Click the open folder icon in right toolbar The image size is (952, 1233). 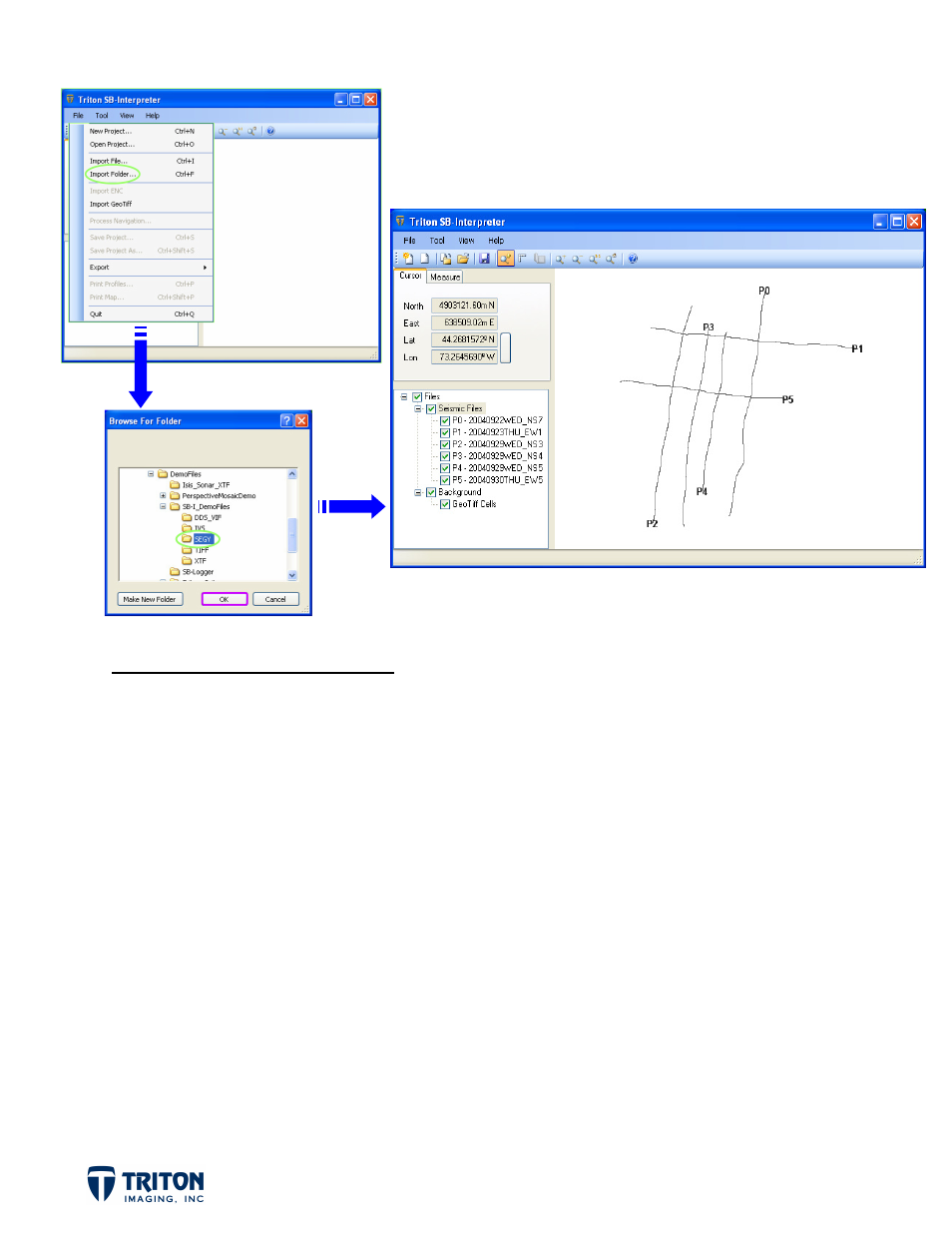463,259
